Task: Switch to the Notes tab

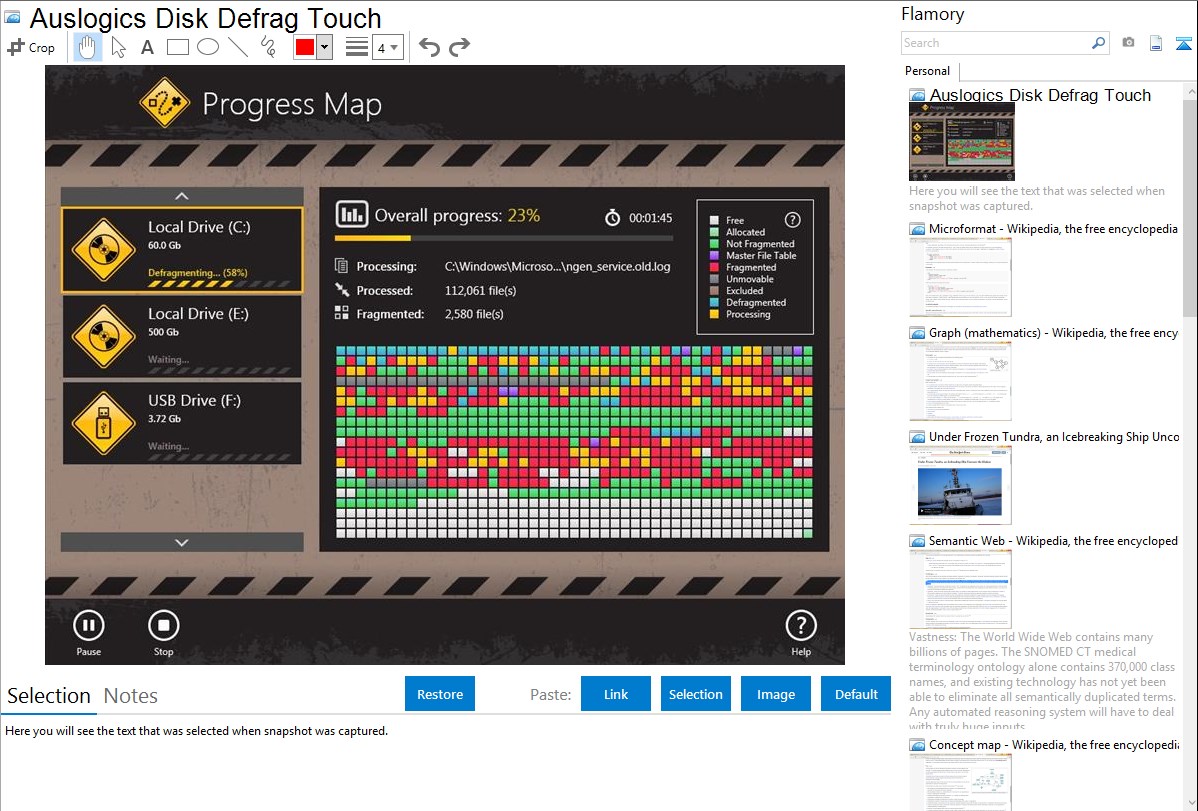Action: coord(131,696)
